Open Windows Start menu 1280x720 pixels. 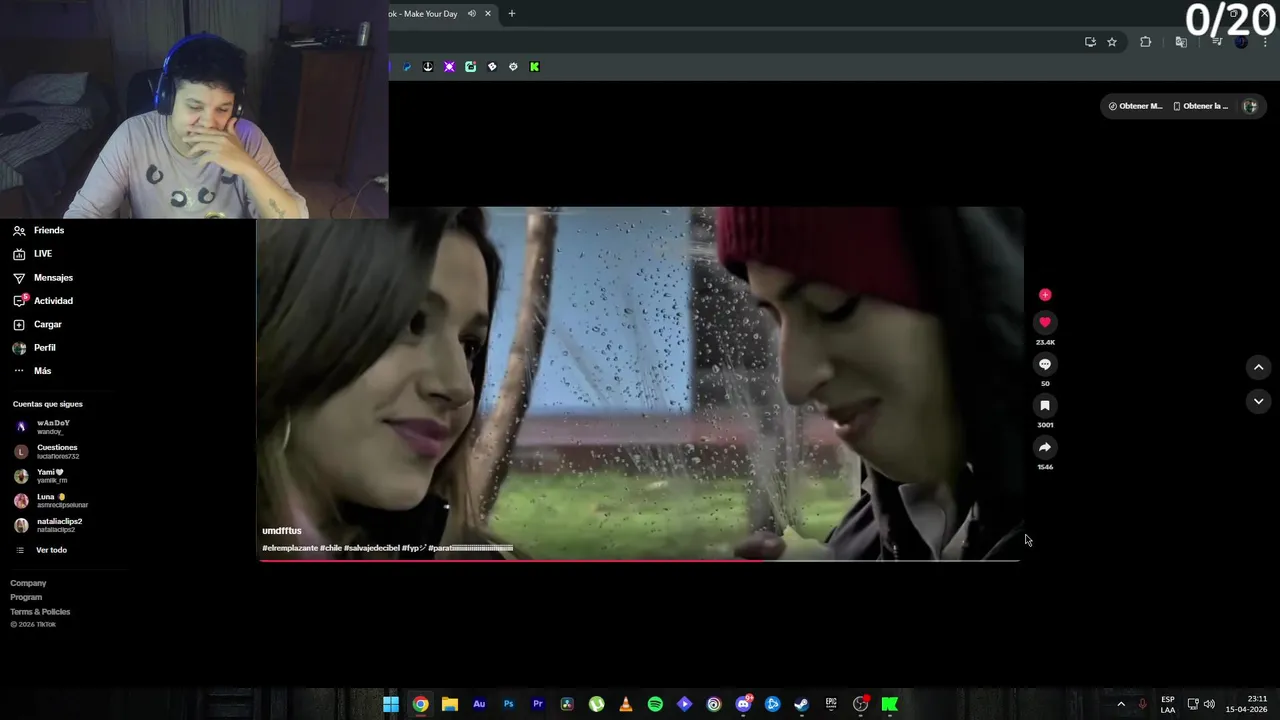391,704
